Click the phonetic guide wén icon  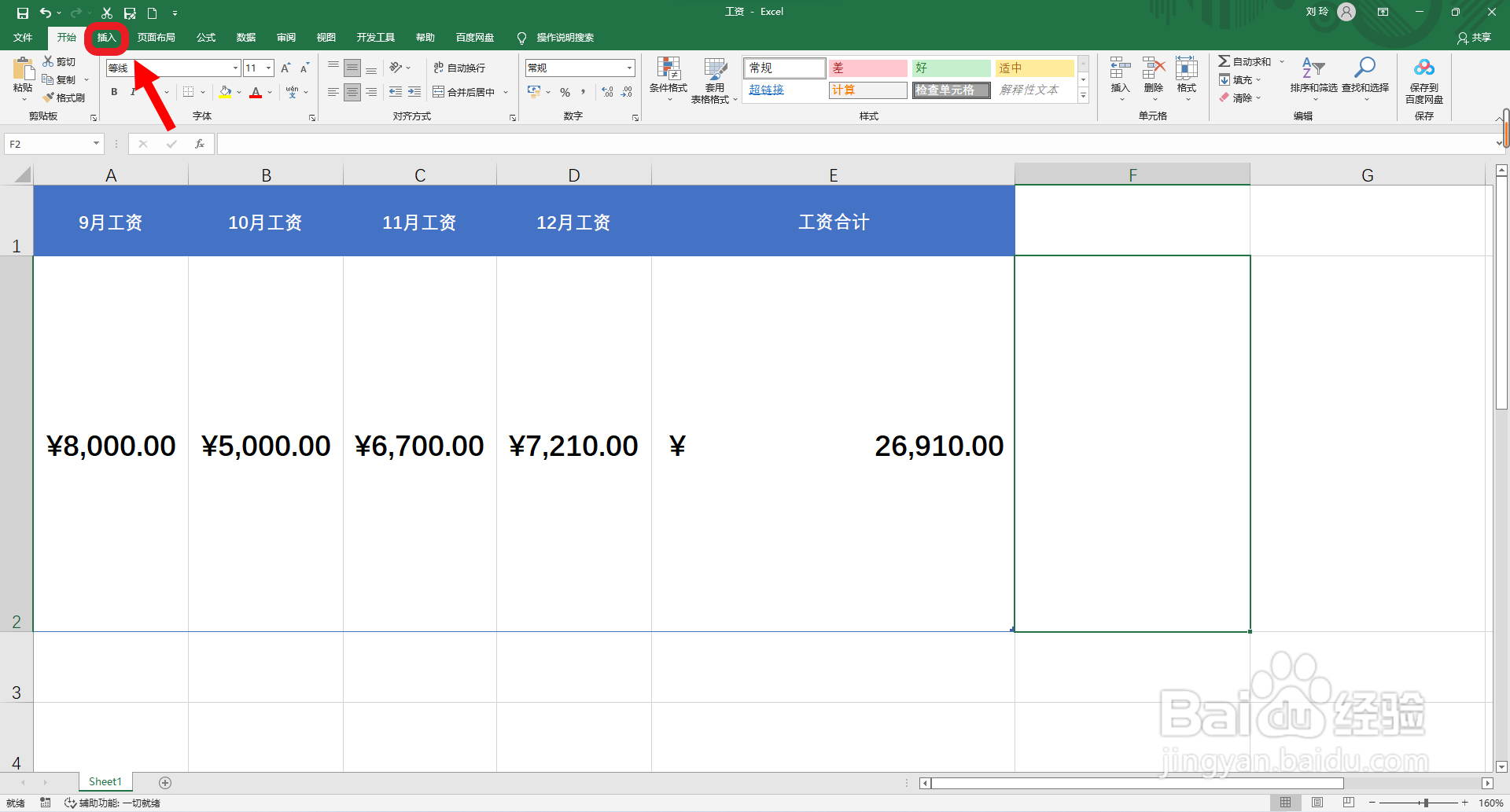tap(292, 92)
